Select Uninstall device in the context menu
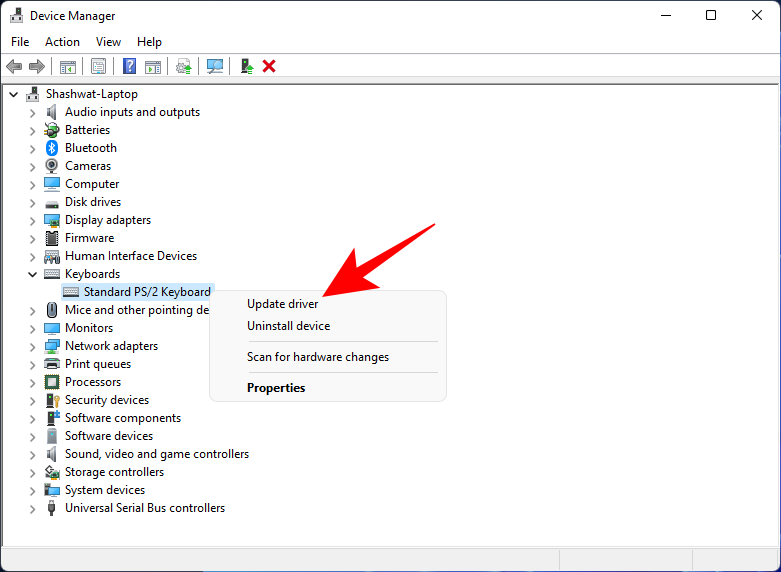Screen dimensions: 781x572 288,326
